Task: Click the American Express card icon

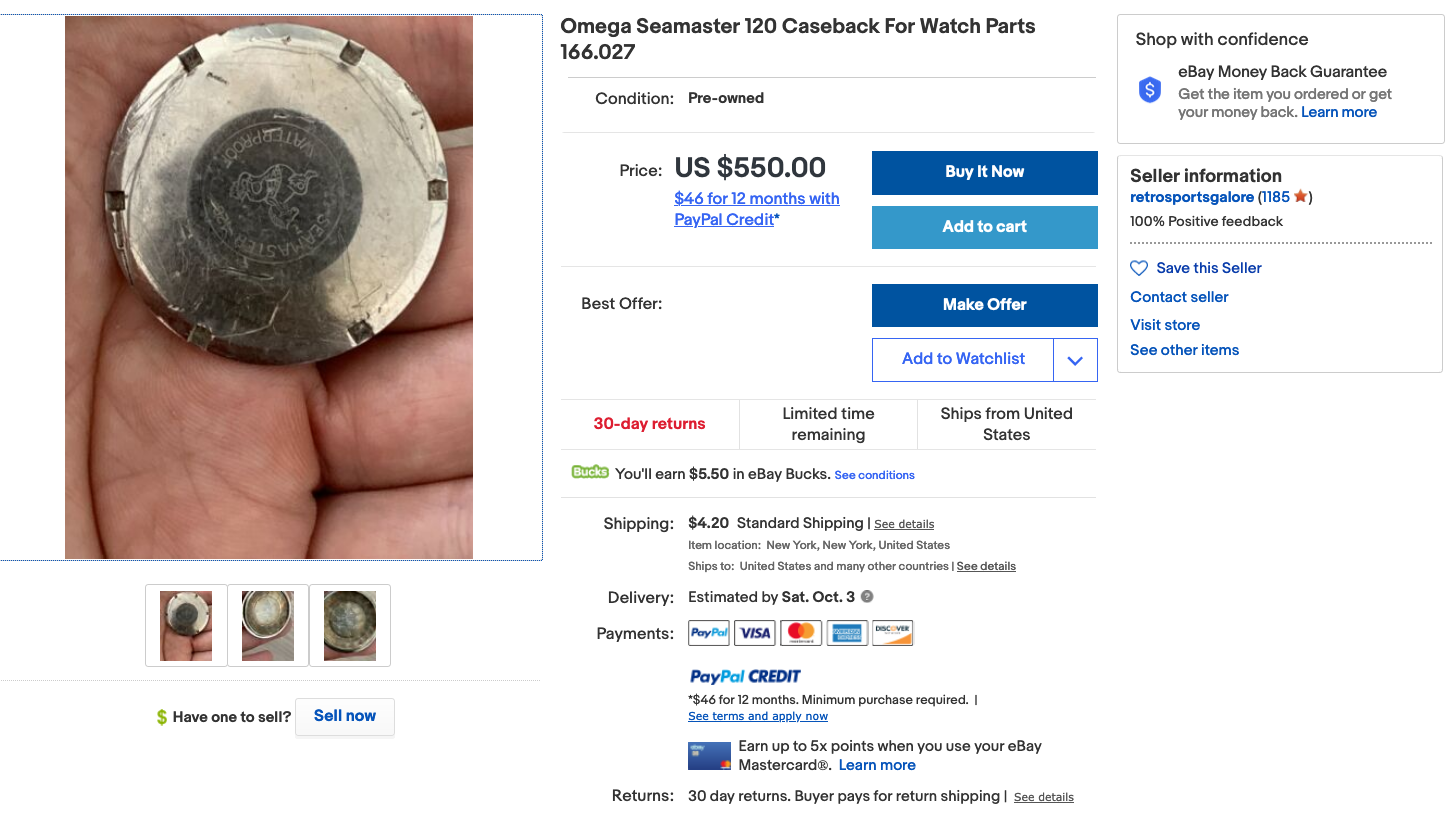Action: point(847,633)
